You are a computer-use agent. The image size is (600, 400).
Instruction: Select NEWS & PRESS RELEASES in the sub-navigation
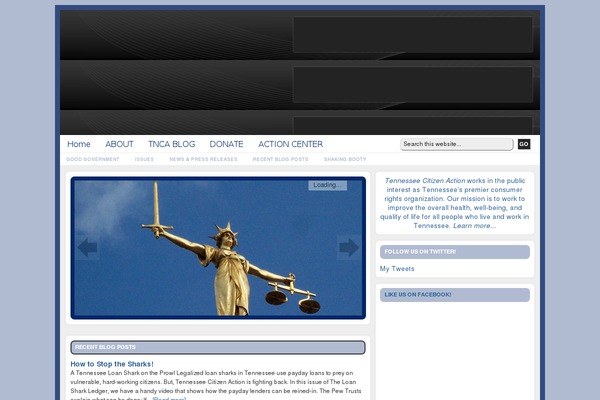coord(203,159)
